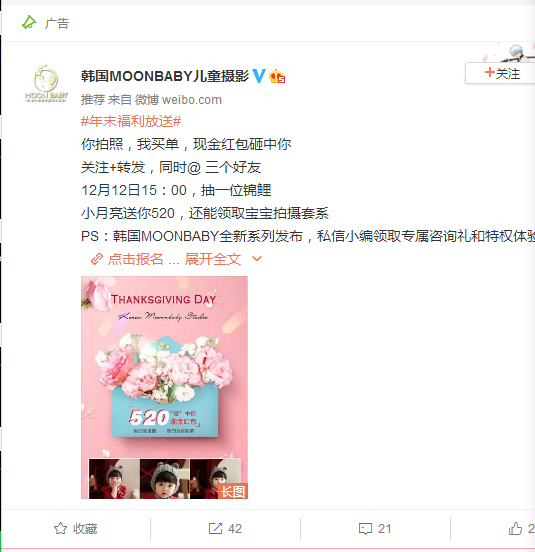Screen dimensions: 535x552
Task: Click the 广告 ad label
Action: pos(57,24)
